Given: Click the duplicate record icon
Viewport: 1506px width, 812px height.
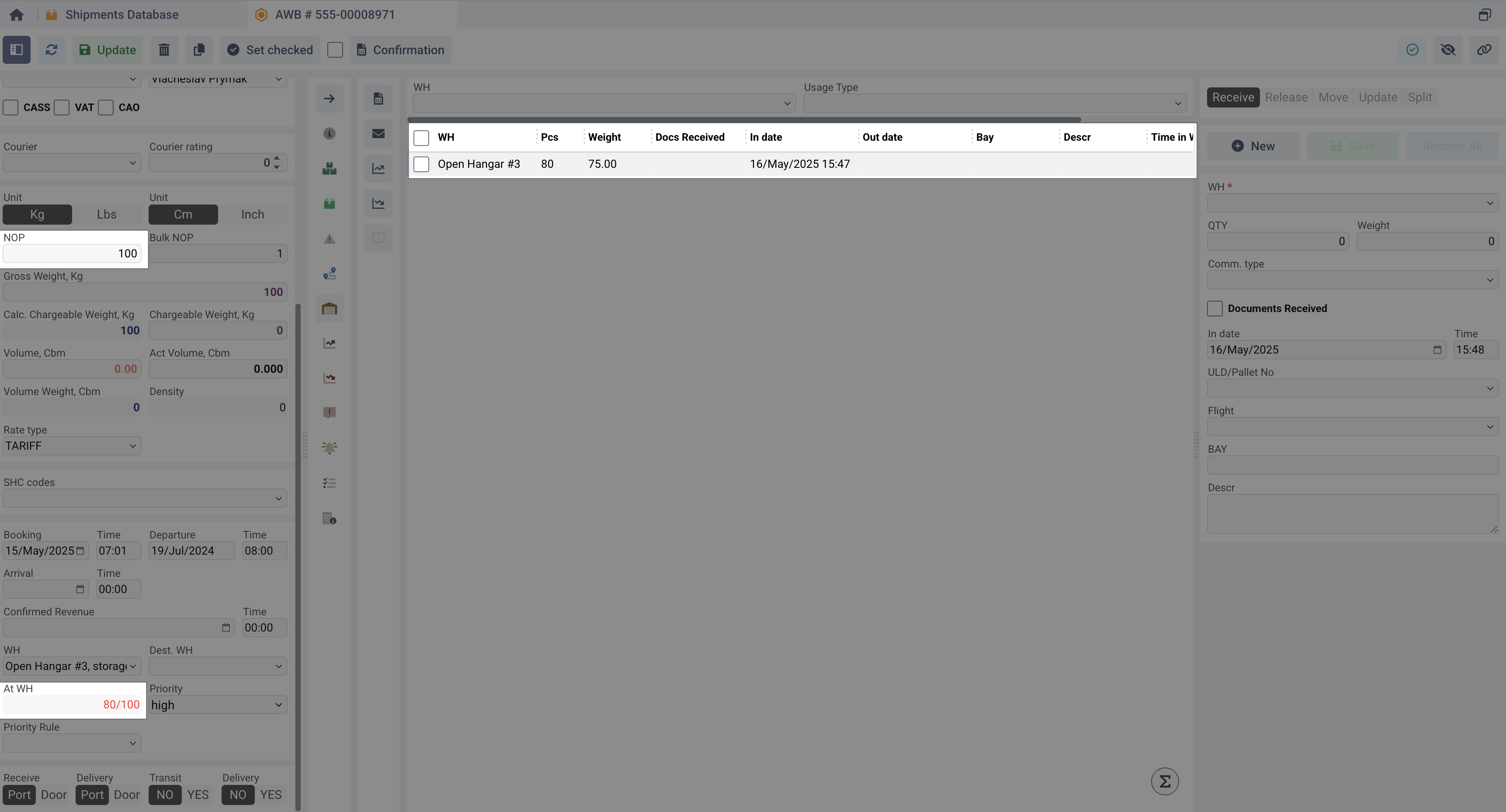Looking at the screenshot, I should (x=199, y=50).
